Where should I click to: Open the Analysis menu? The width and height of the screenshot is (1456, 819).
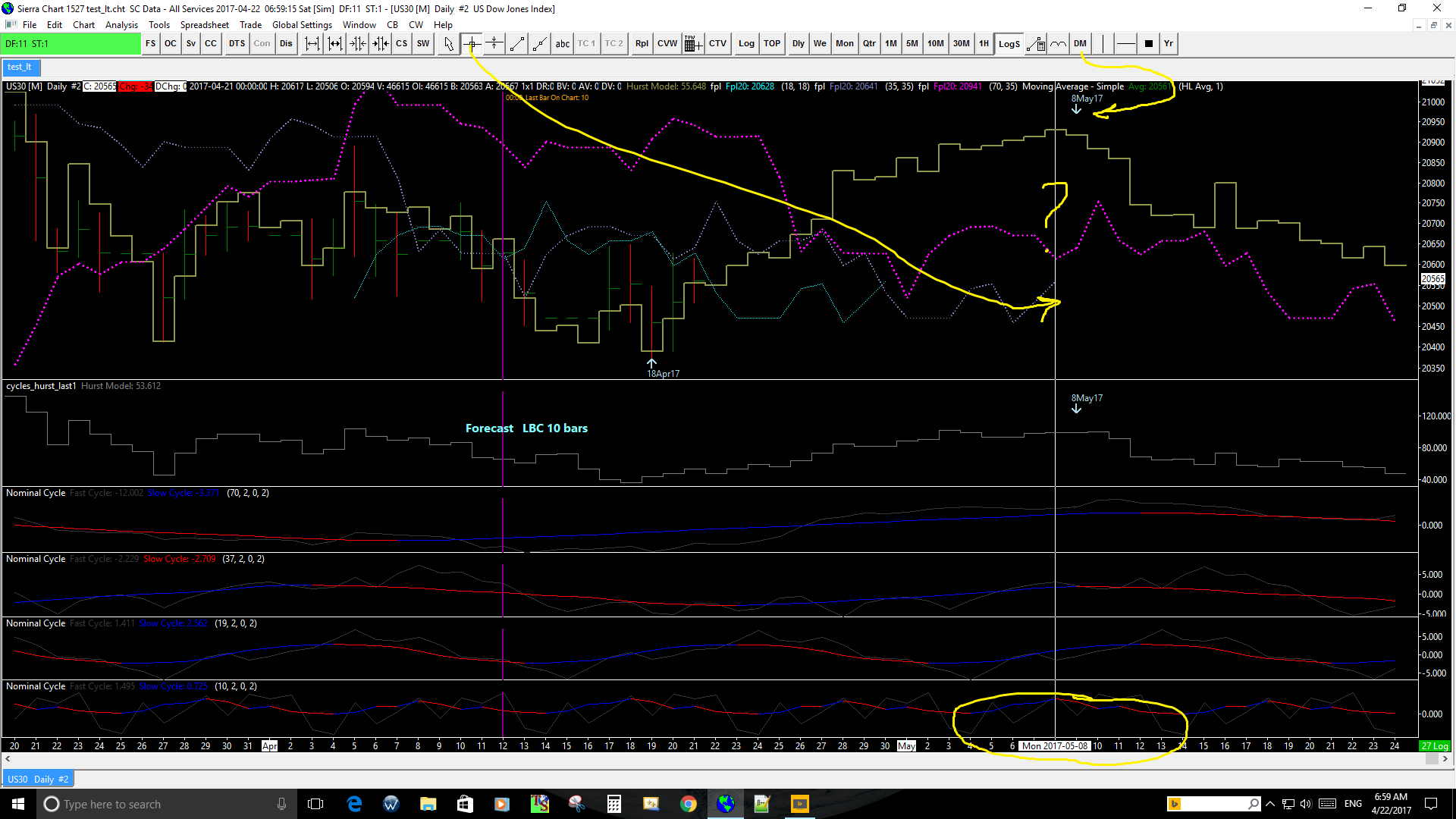tap(121, 25)
